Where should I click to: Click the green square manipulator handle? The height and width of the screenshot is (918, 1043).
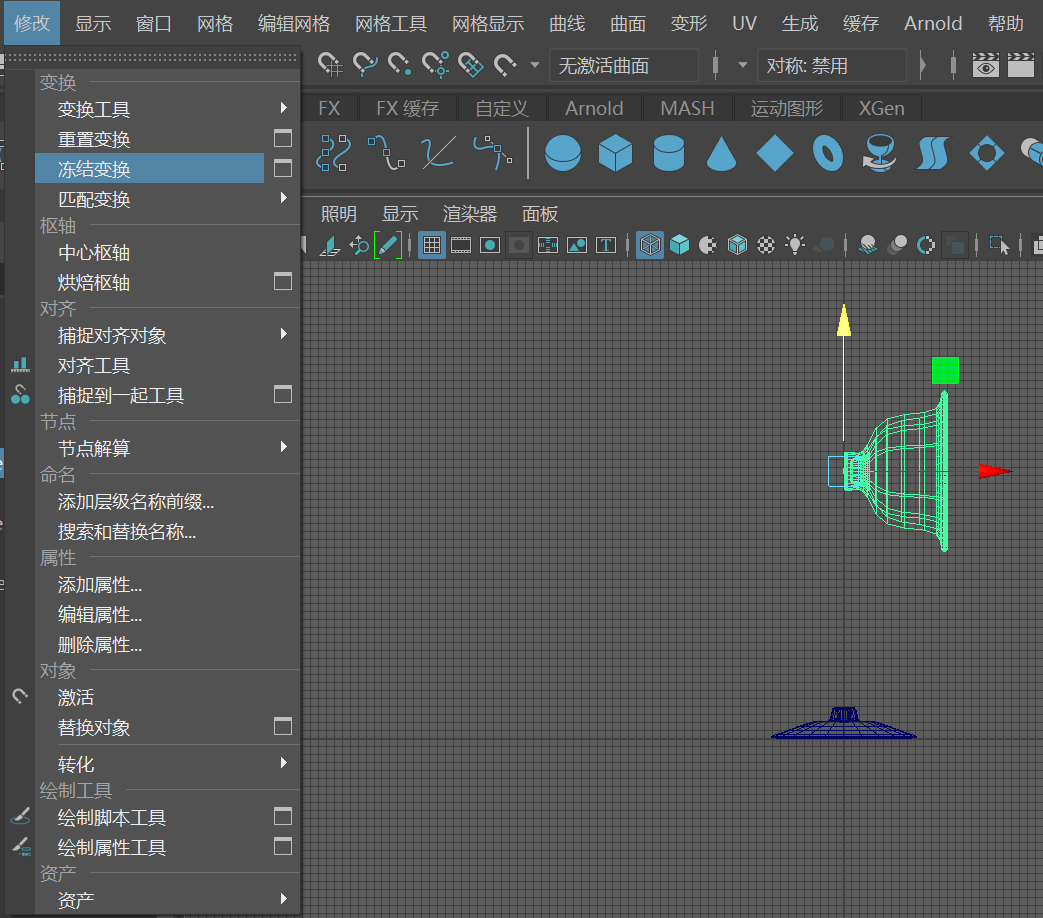[x=945, y=371]
